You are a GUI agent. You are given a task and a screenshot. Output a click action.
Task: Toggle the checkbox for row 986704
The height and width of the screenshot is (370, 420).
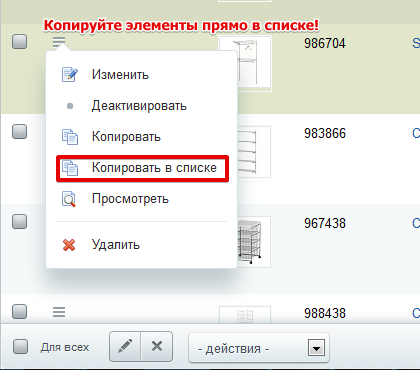click(x=19, y=42)
